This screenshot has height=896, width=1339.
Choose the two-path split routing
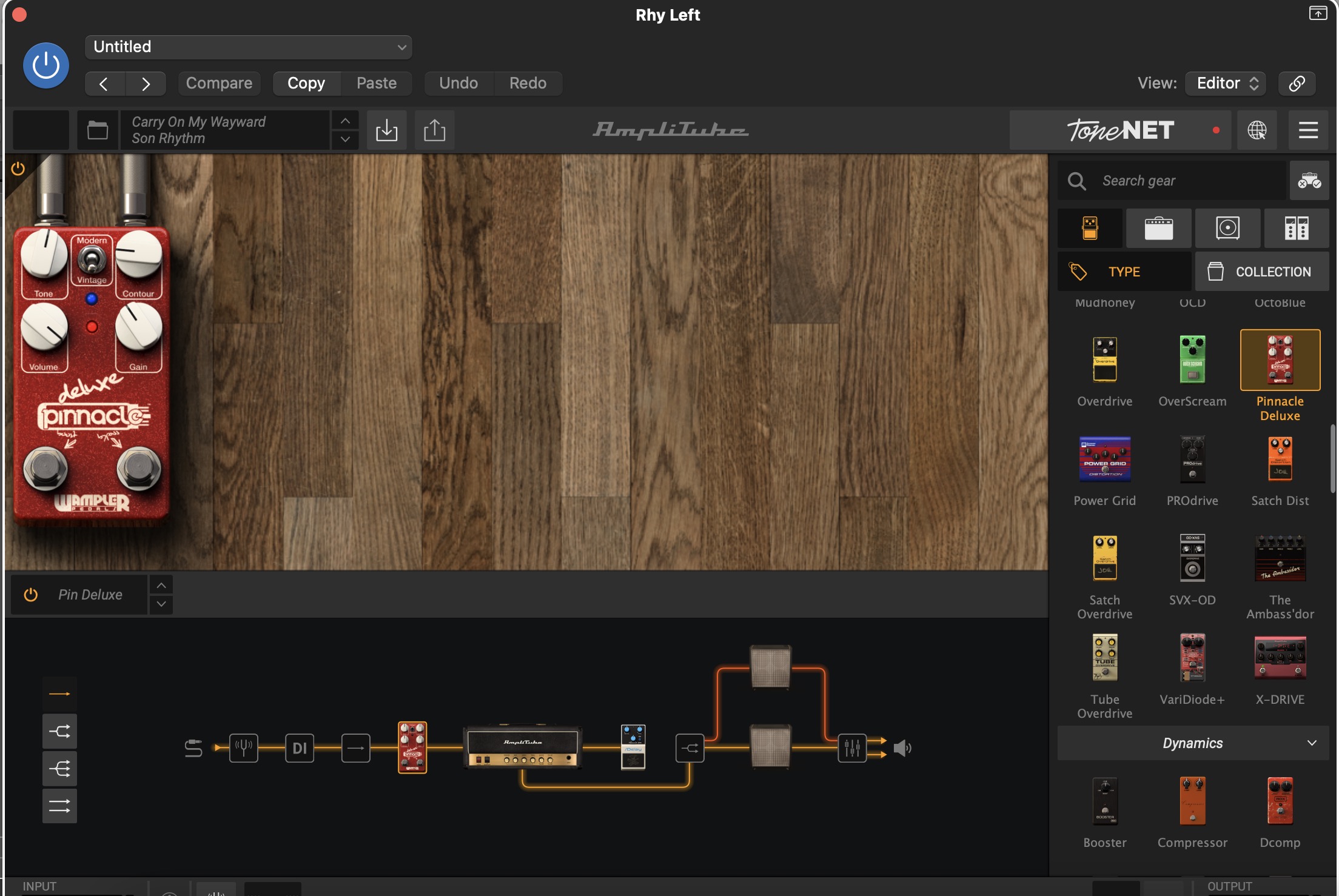pos(59,731)
